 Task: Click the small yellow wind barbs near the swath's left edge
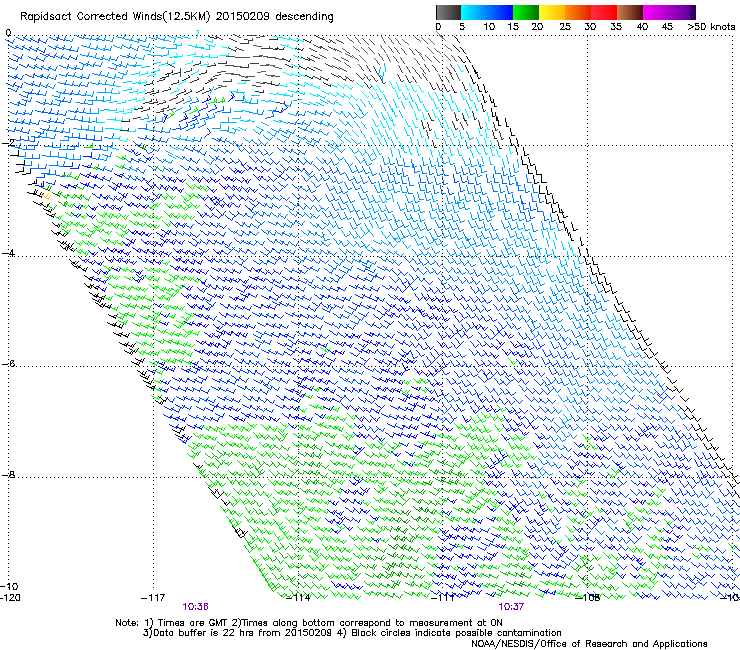45,195
